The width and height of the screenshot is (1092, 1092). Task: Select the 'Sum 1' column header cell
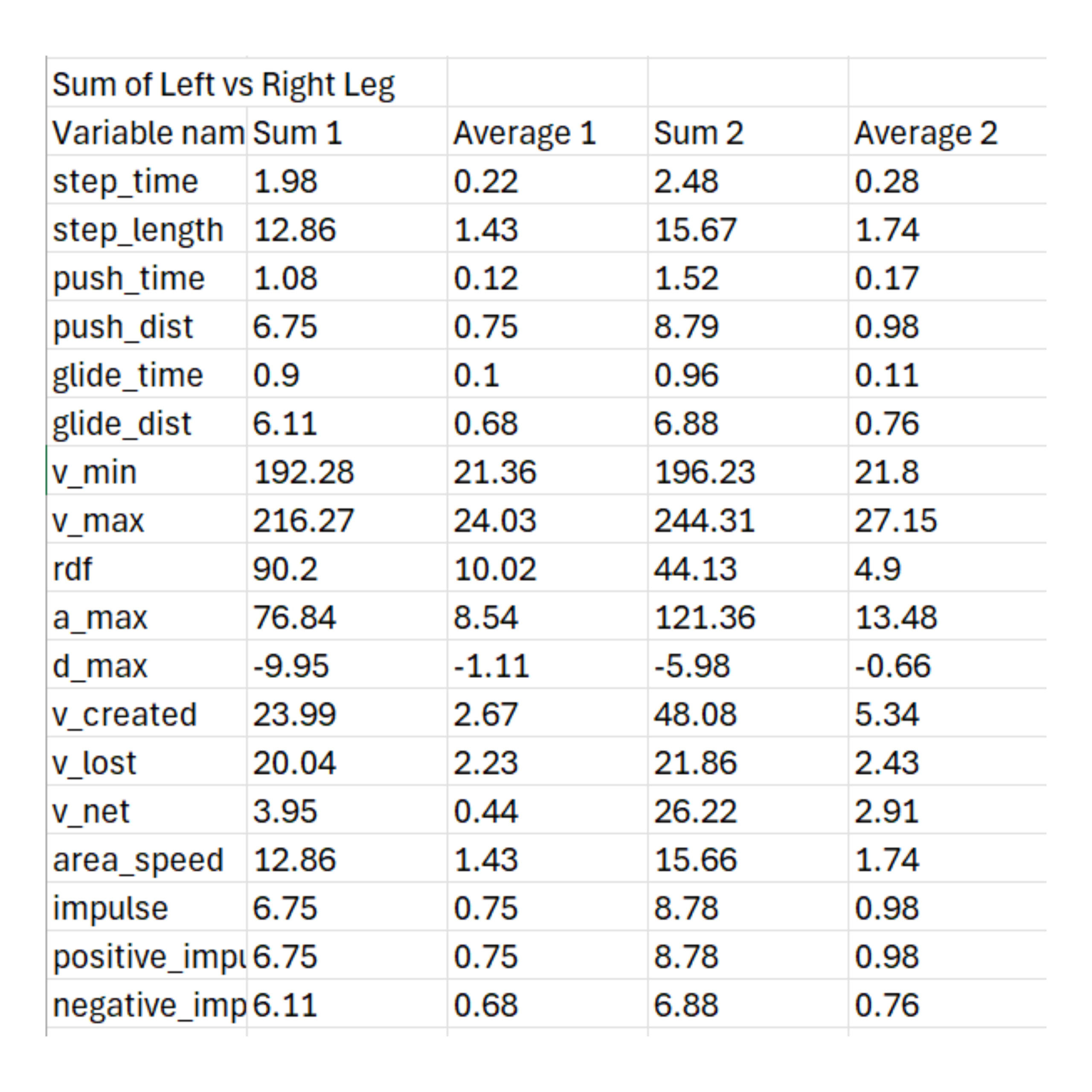(x=297, y=134)
